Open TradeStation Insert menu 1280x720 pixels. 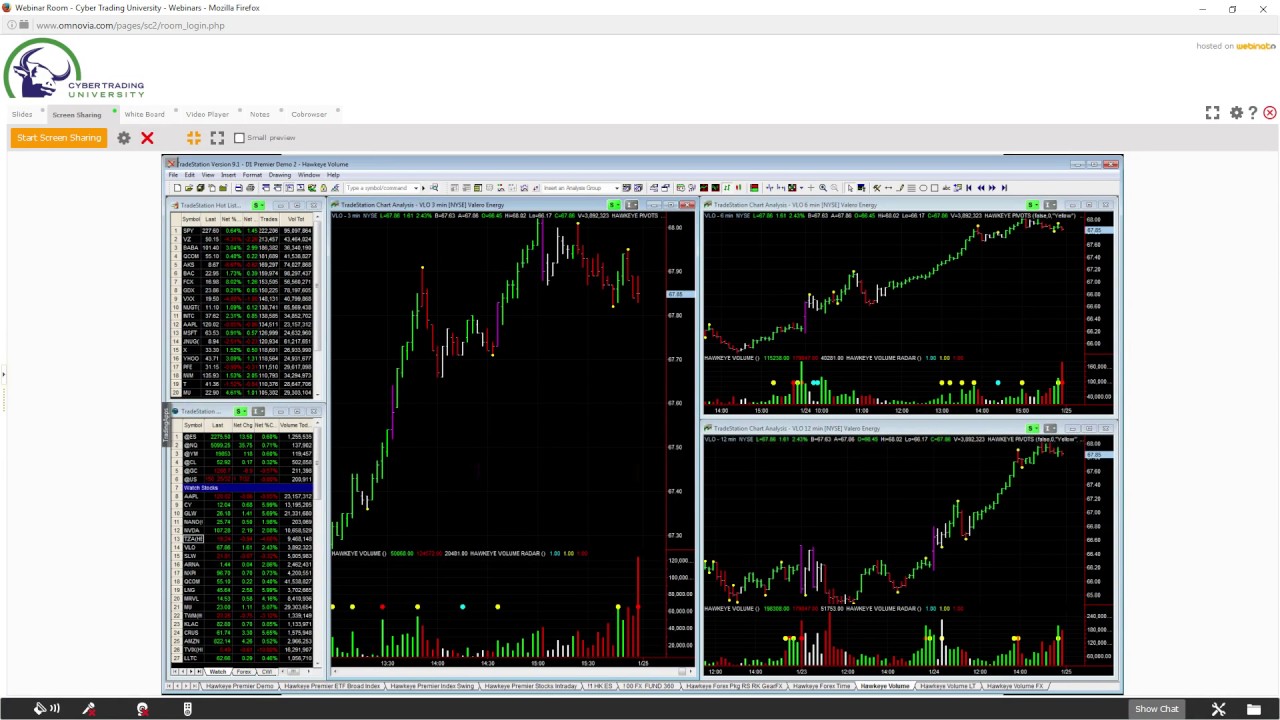[228, 175]
